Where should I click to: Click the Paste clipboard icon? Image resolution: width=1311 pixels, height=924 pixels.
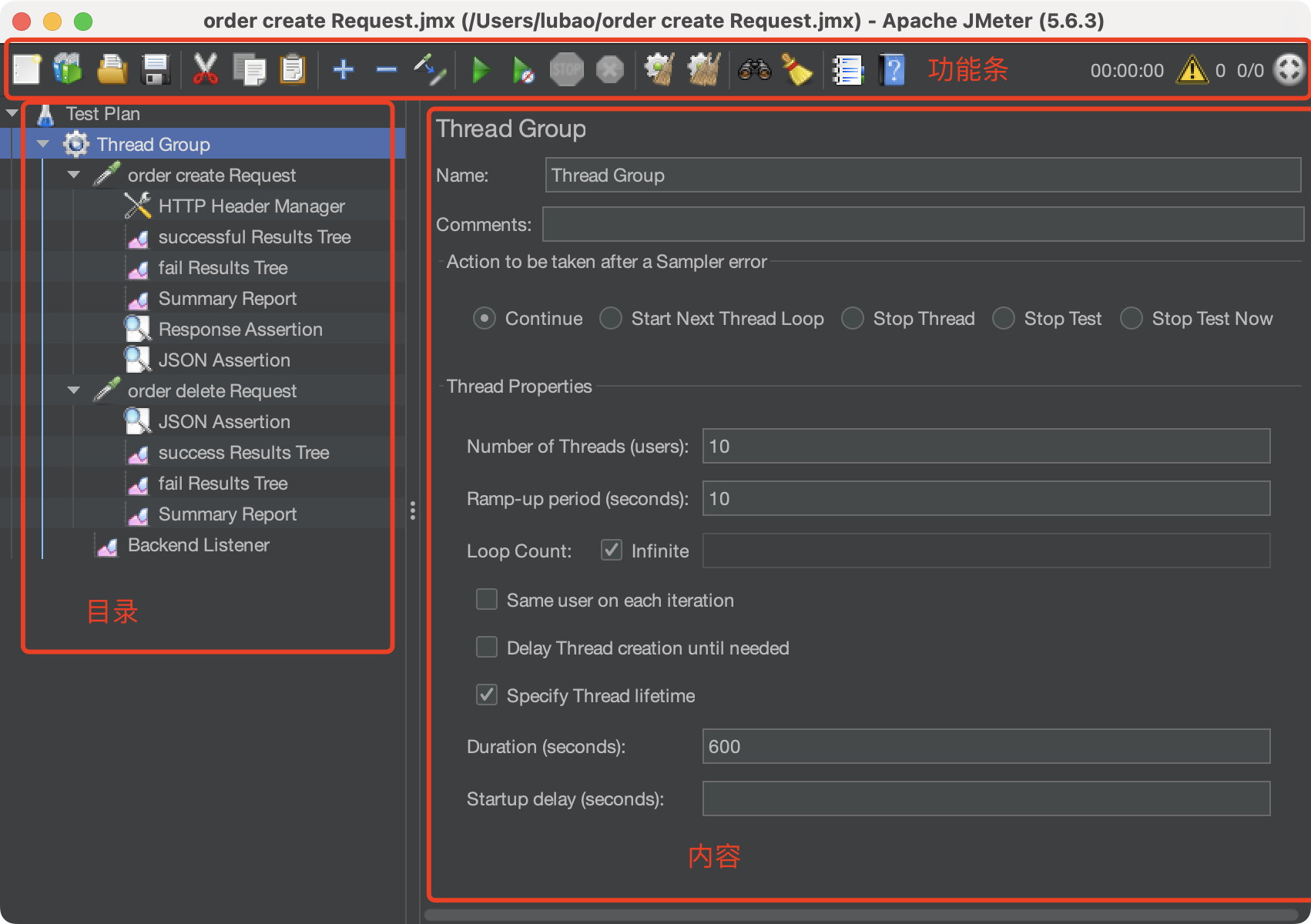pyautogui.click(x=293, y=70)
